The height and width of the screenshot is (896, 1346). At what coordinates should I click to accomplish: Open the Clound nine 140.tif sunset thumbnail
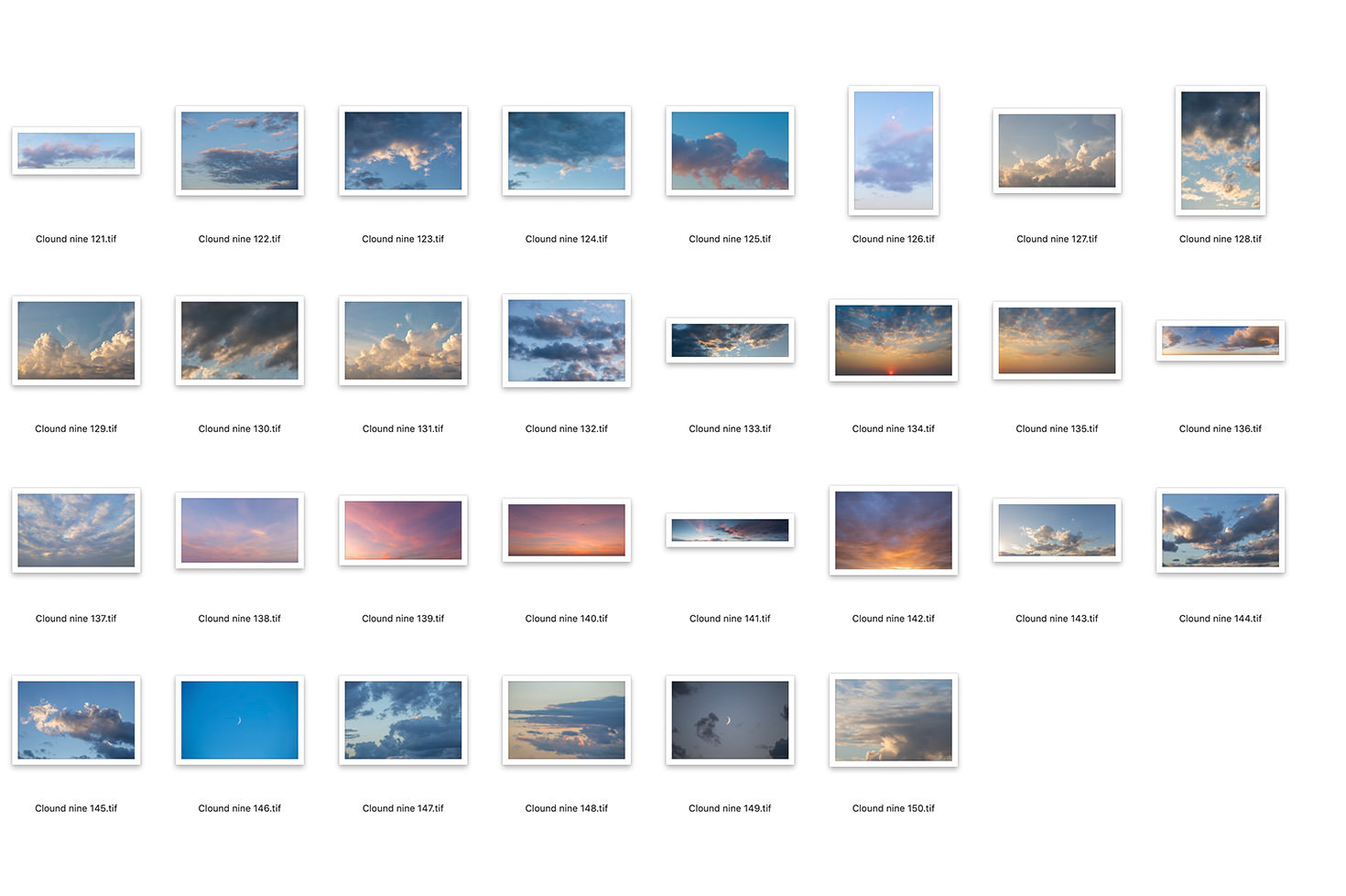(x=566, y=531)
